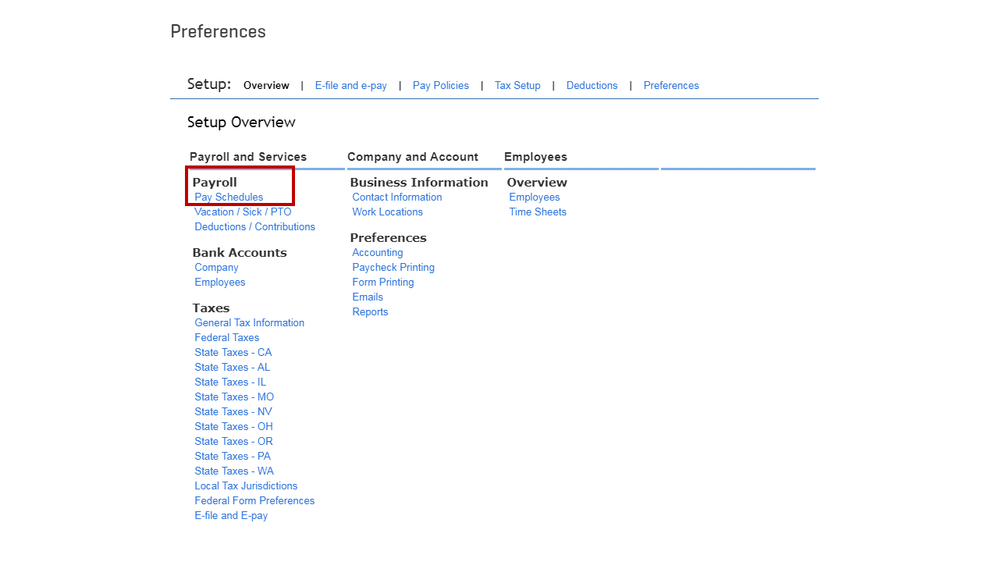Open State Taxes - NV link

click(x=233, y=412)
